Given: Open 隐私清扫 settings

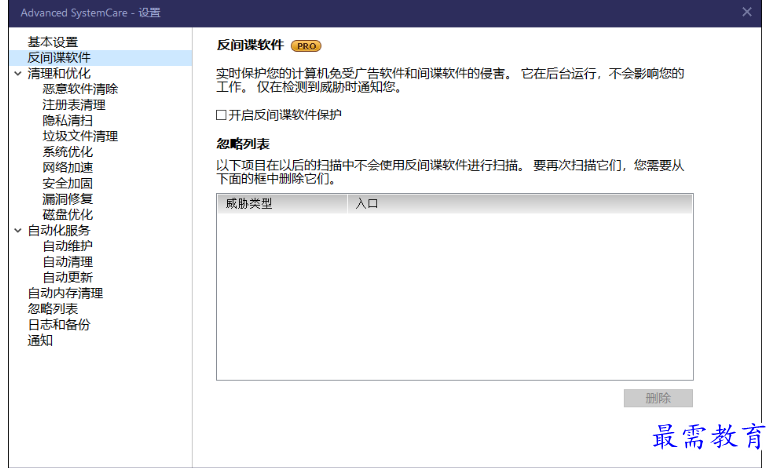Looking at the screenshot, I should point(68,120).
